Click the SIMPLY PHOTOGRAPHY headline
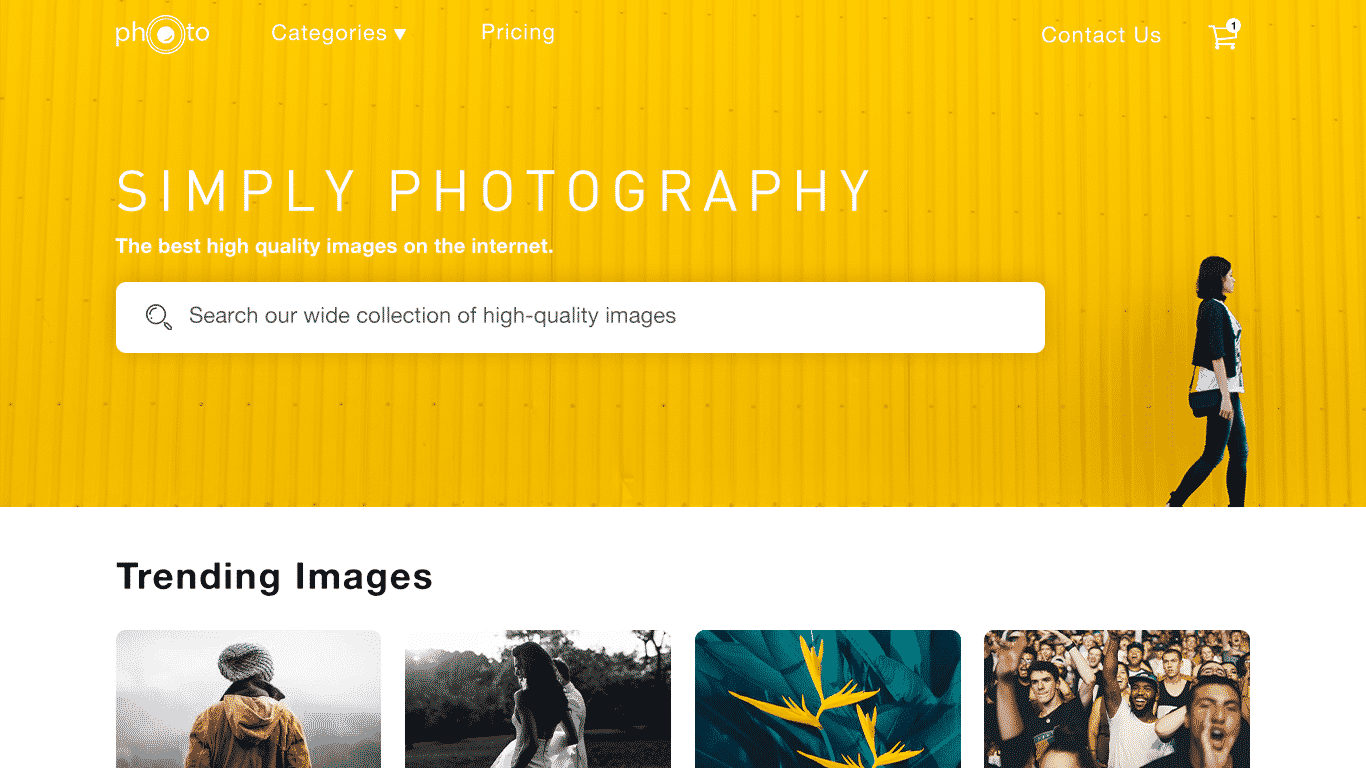The height and width of the screenshot is (768, 1366). 495,191
